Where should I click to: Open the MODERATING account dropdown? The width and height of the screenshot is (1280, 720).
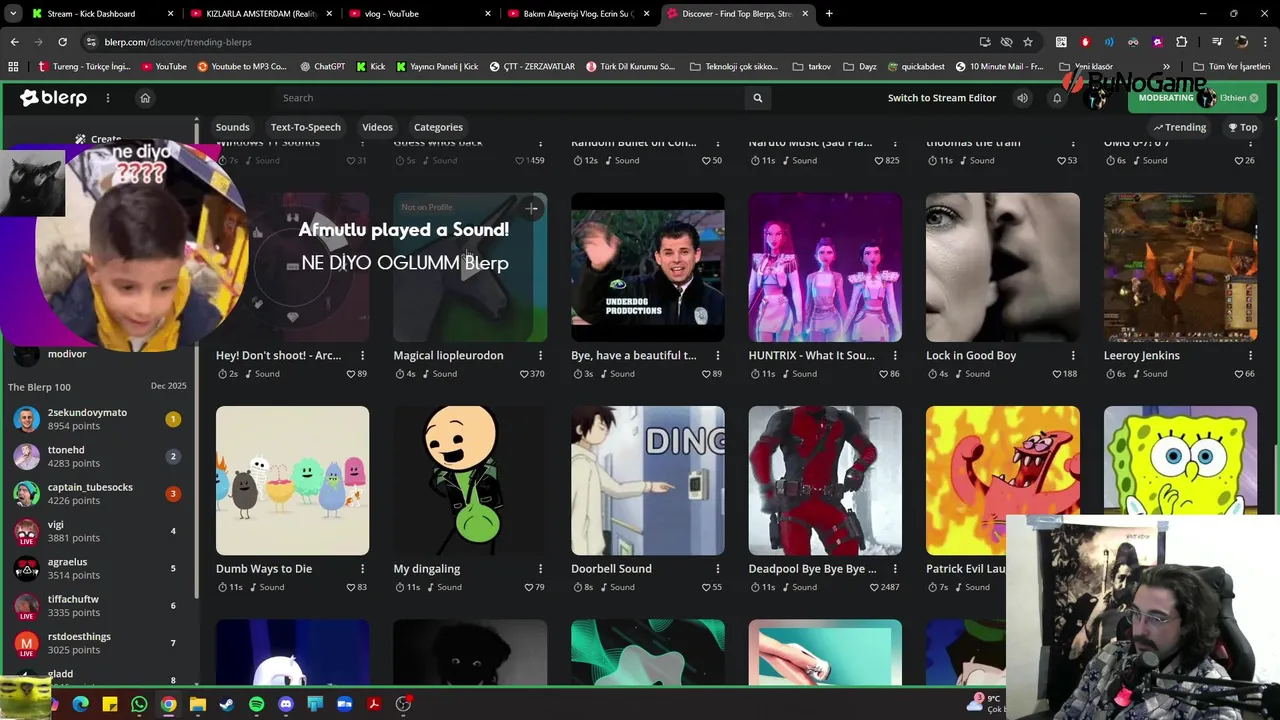[x=1196, y=98]
